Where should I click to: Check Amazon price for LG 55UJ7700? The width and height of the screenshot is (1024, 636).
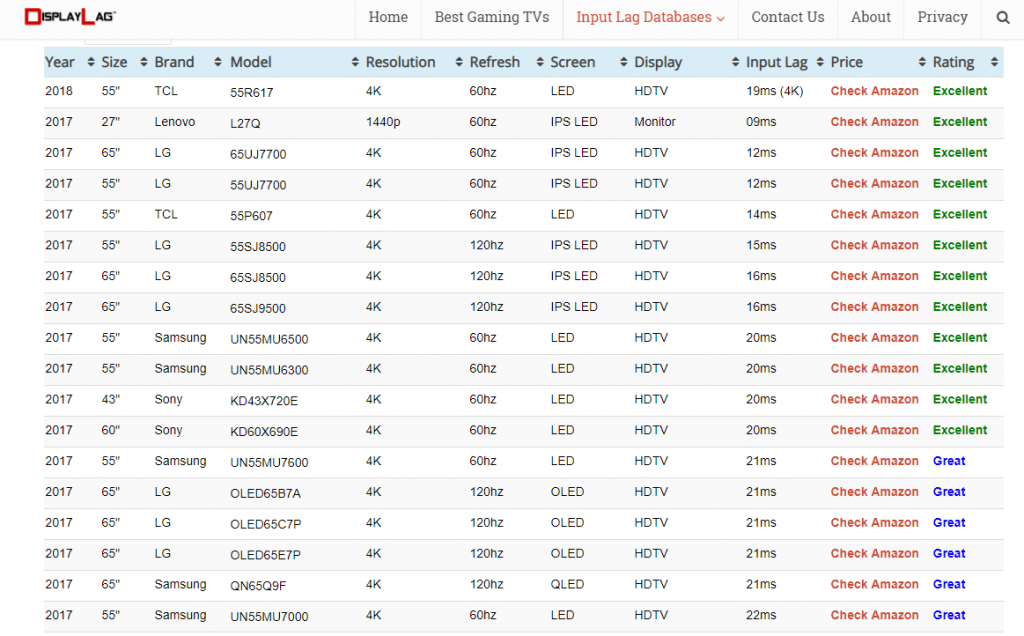point(874,183)
